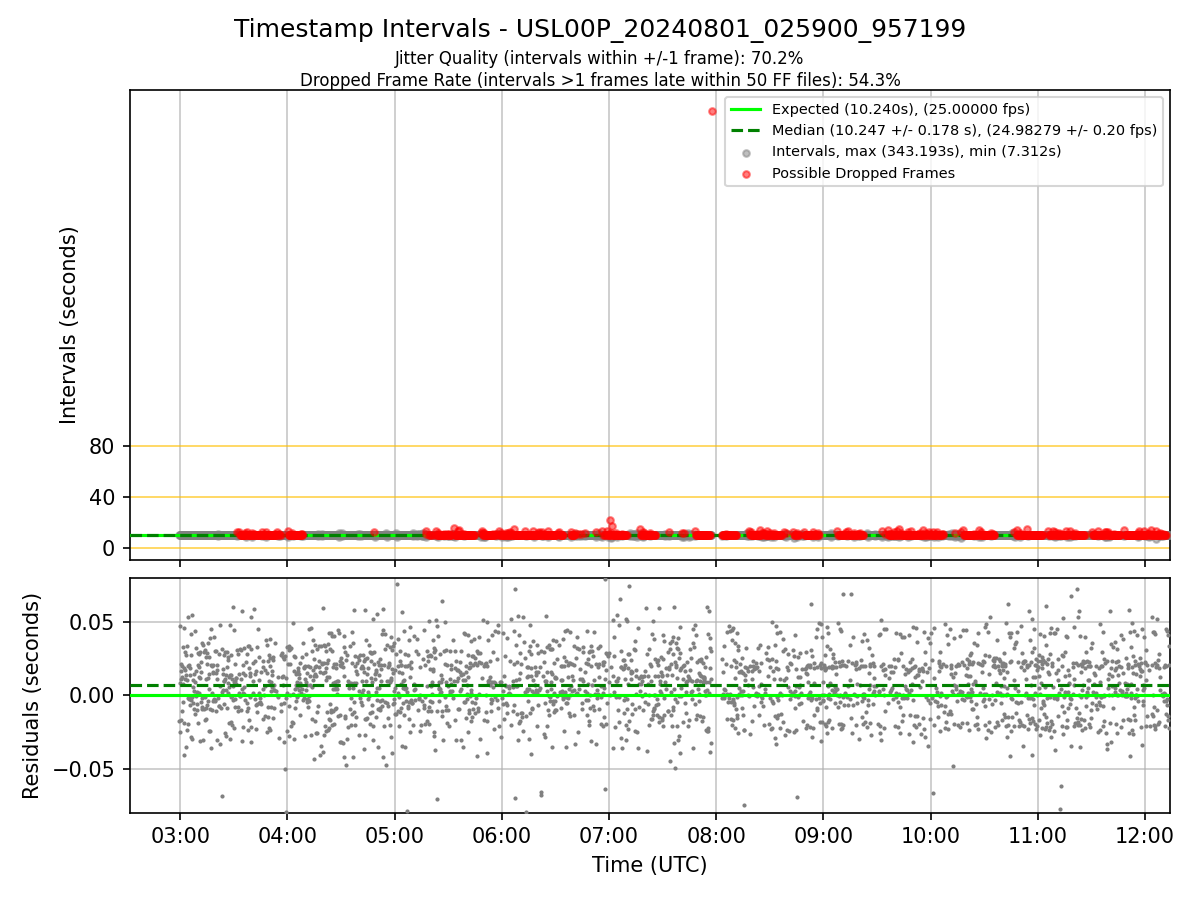The width and height of the screenshot is (1200, 900).
Task: Click the Jitter Quality 70.2% subtitle
Action: coord(599,59)
